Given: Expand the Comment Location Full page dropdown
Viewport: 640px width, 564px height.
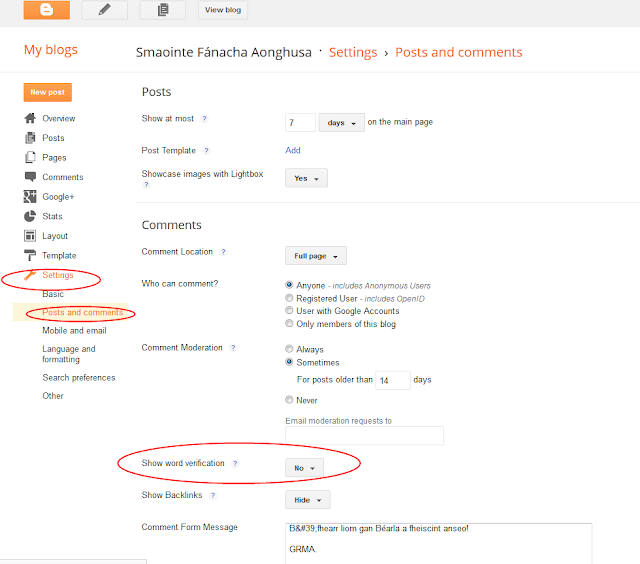Looking at the screenshot, I should (x=316, y=256).
